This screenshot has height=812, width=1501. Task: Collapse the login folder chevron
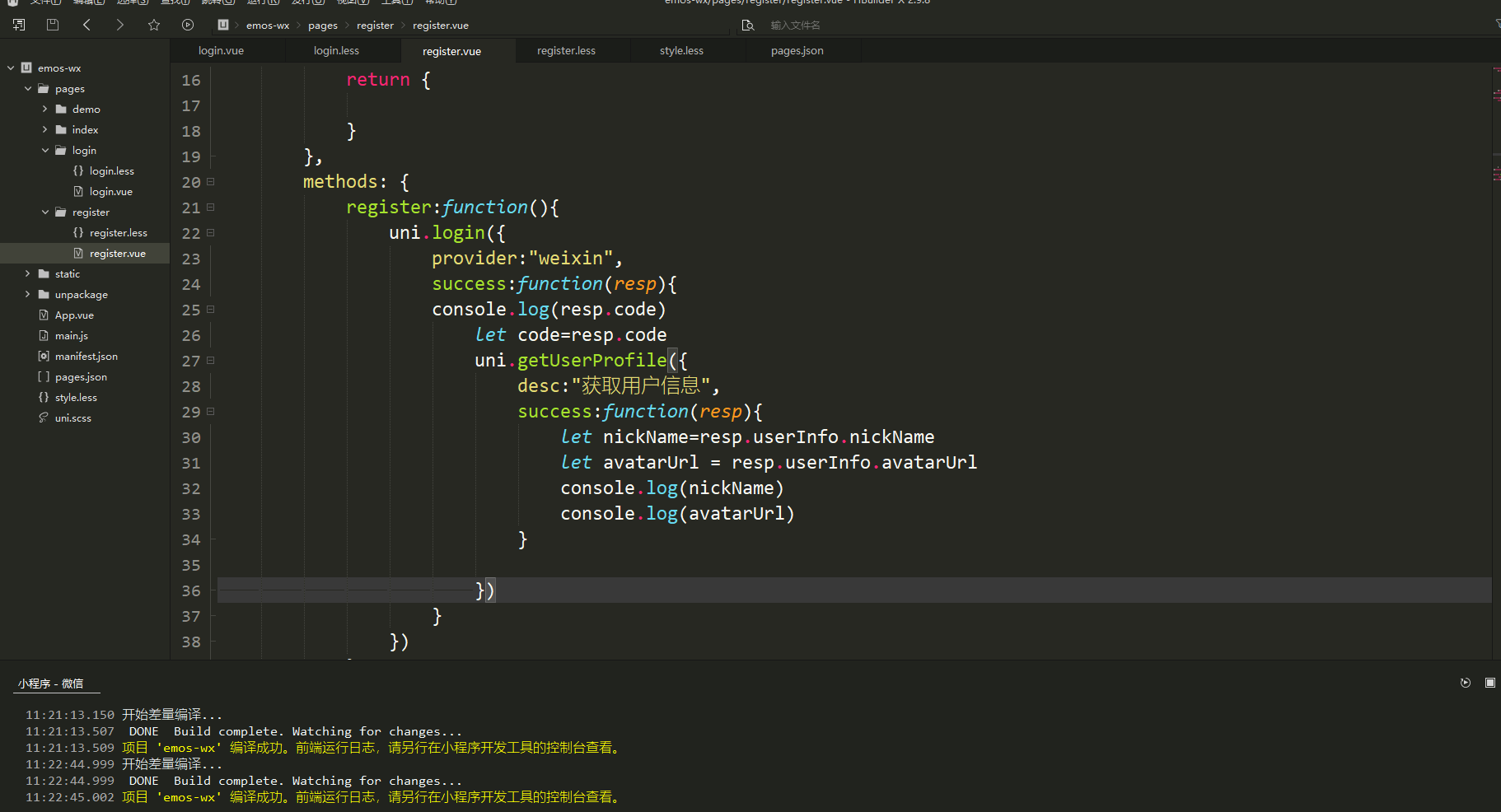coord(45,150)
